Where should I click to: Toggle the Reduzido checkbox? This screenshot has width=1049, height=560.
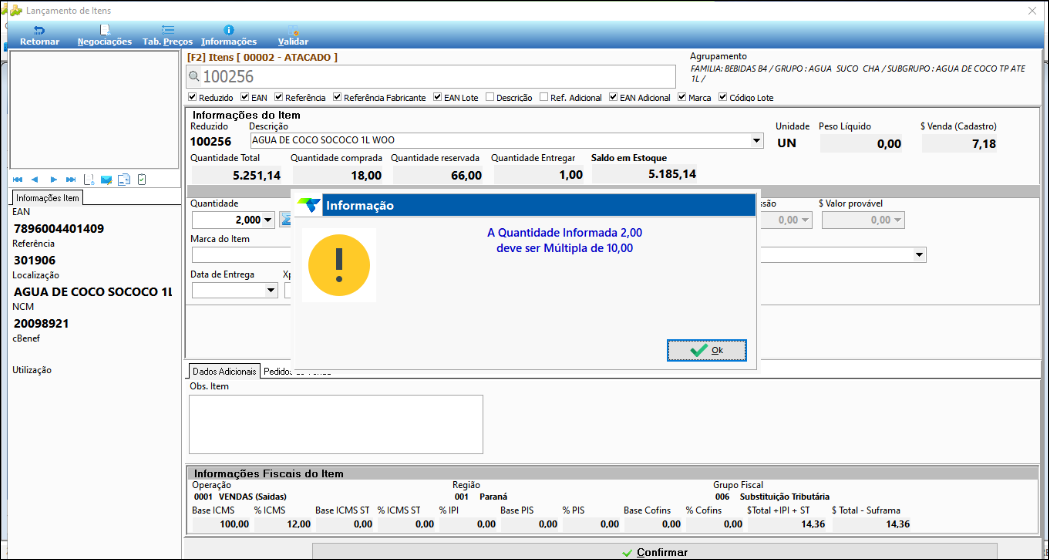[x=193, y=97]
